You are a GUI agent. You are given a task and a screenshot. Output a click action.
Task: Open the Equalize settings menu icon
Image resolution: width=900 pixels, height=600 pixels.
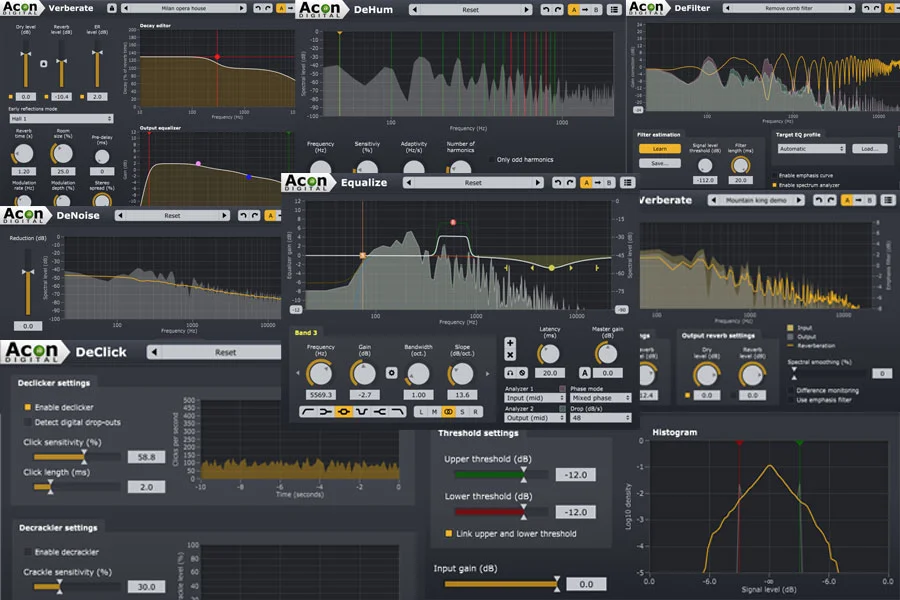(x=627, y=183)
